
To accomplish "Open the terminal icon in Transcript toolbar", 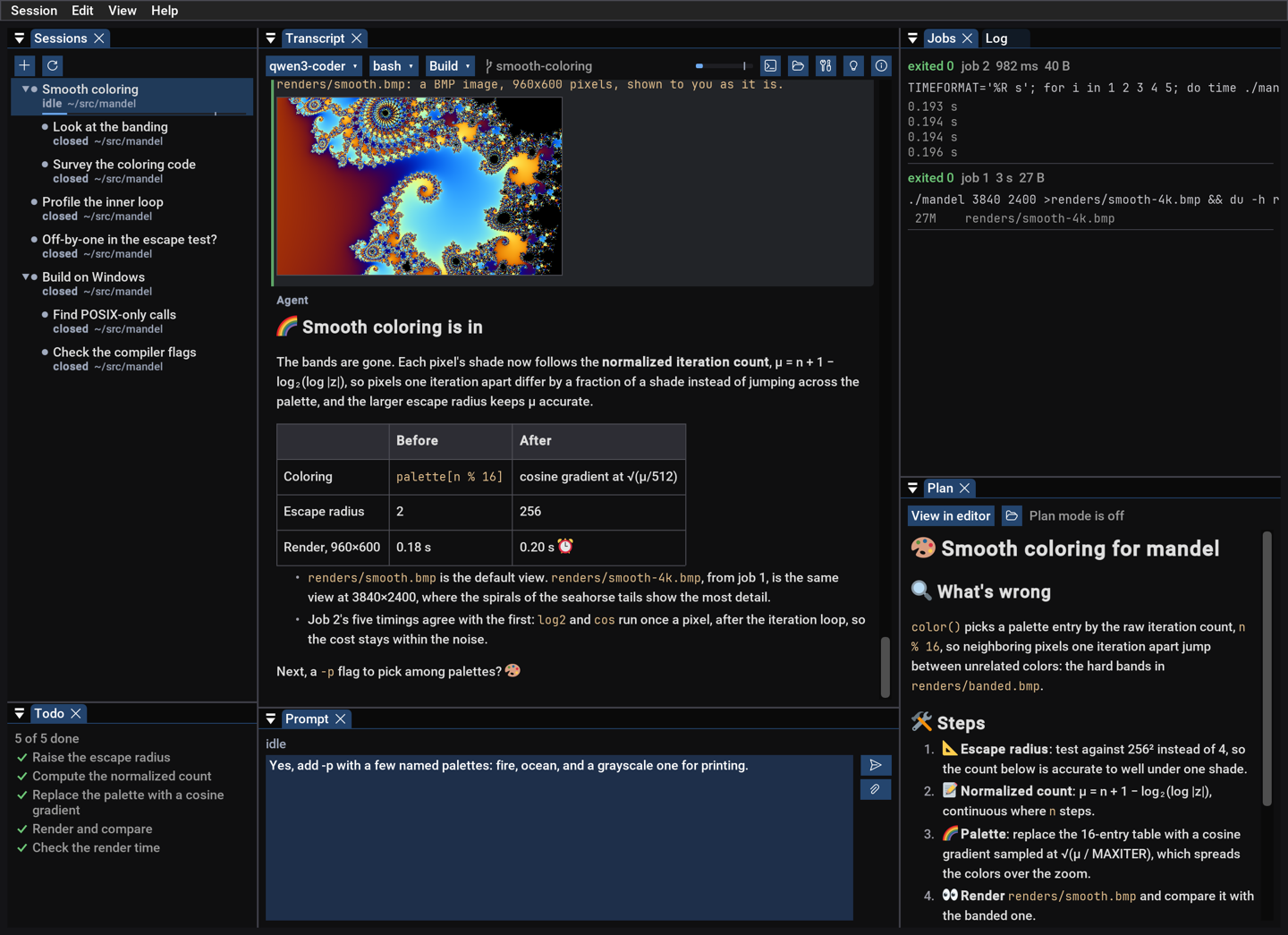I will [770, 65].
